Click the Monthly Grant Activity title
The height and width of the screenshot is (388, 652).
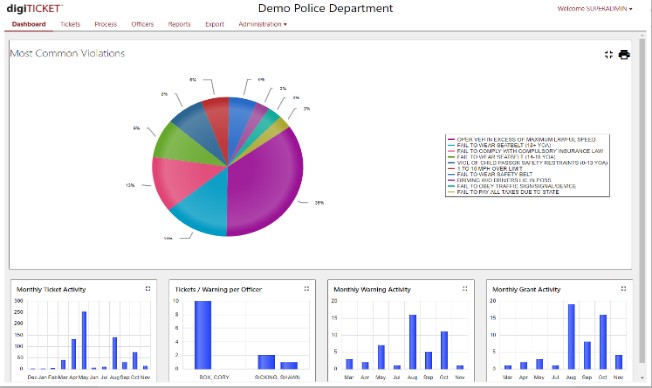[526, 289]
